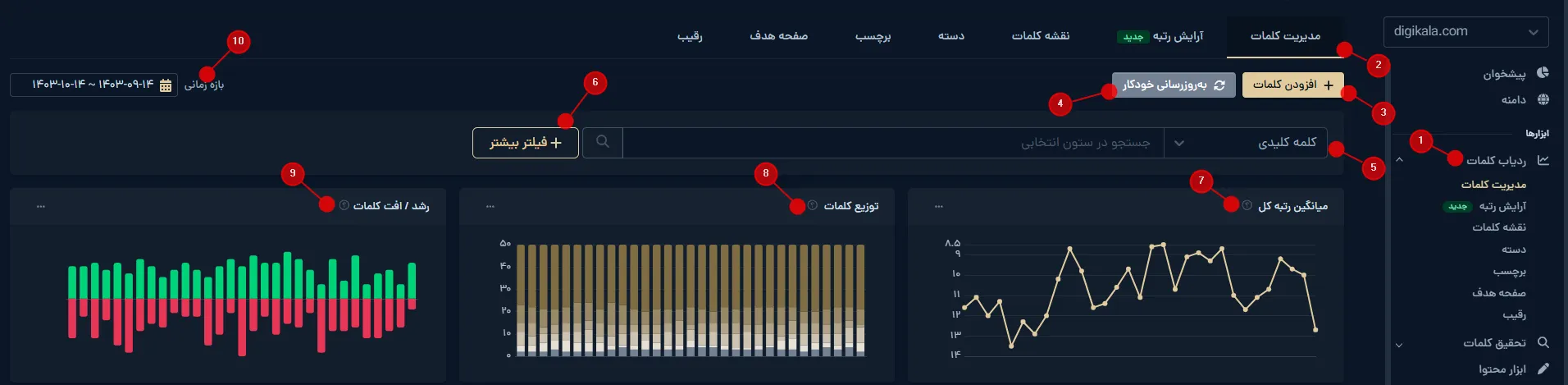Switch to the رقیب tab
1568x385 pixels.
click(690, 36)
